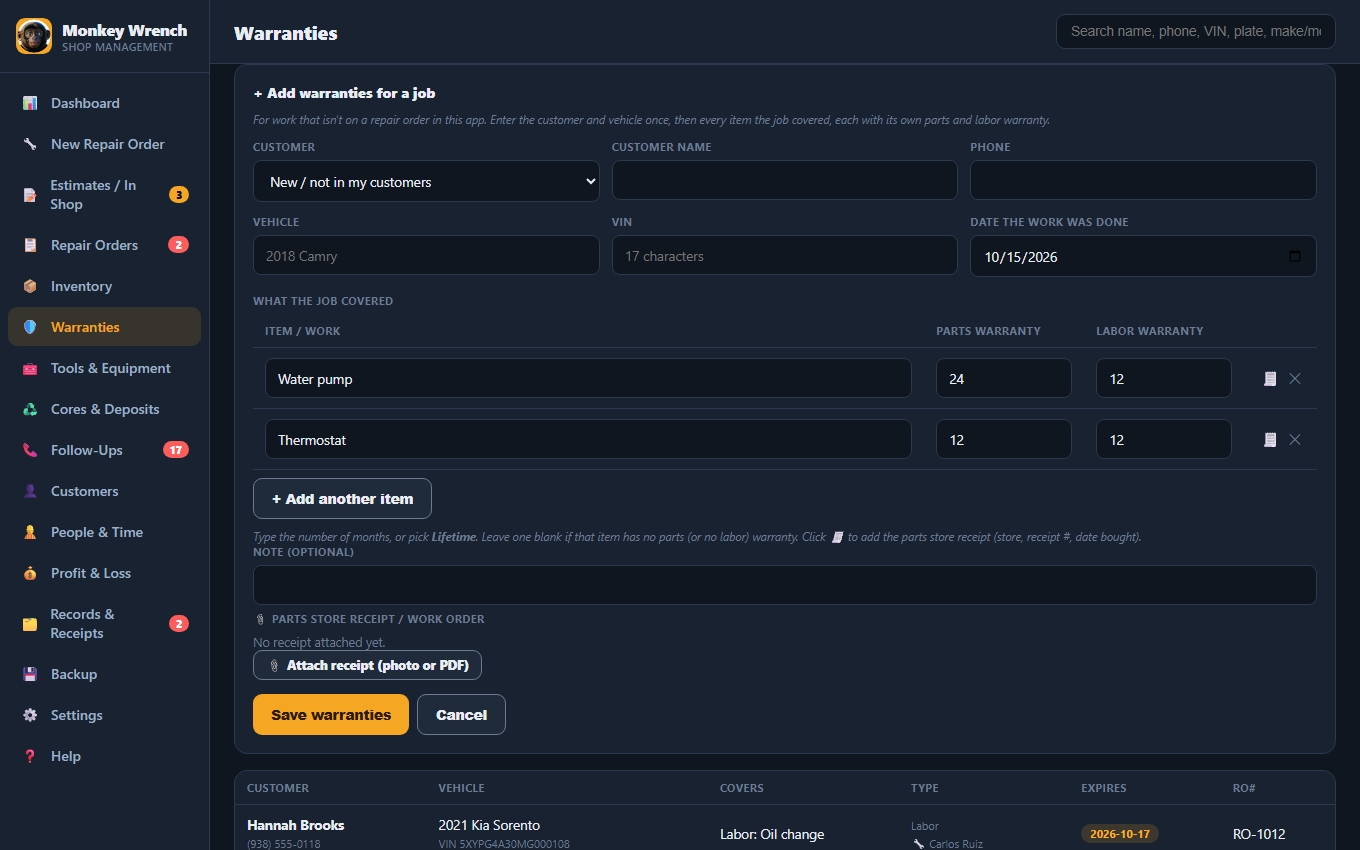Click repair order number RO-1012
The width and height of the screenshot is (1360, 850).
point(1259,834)
